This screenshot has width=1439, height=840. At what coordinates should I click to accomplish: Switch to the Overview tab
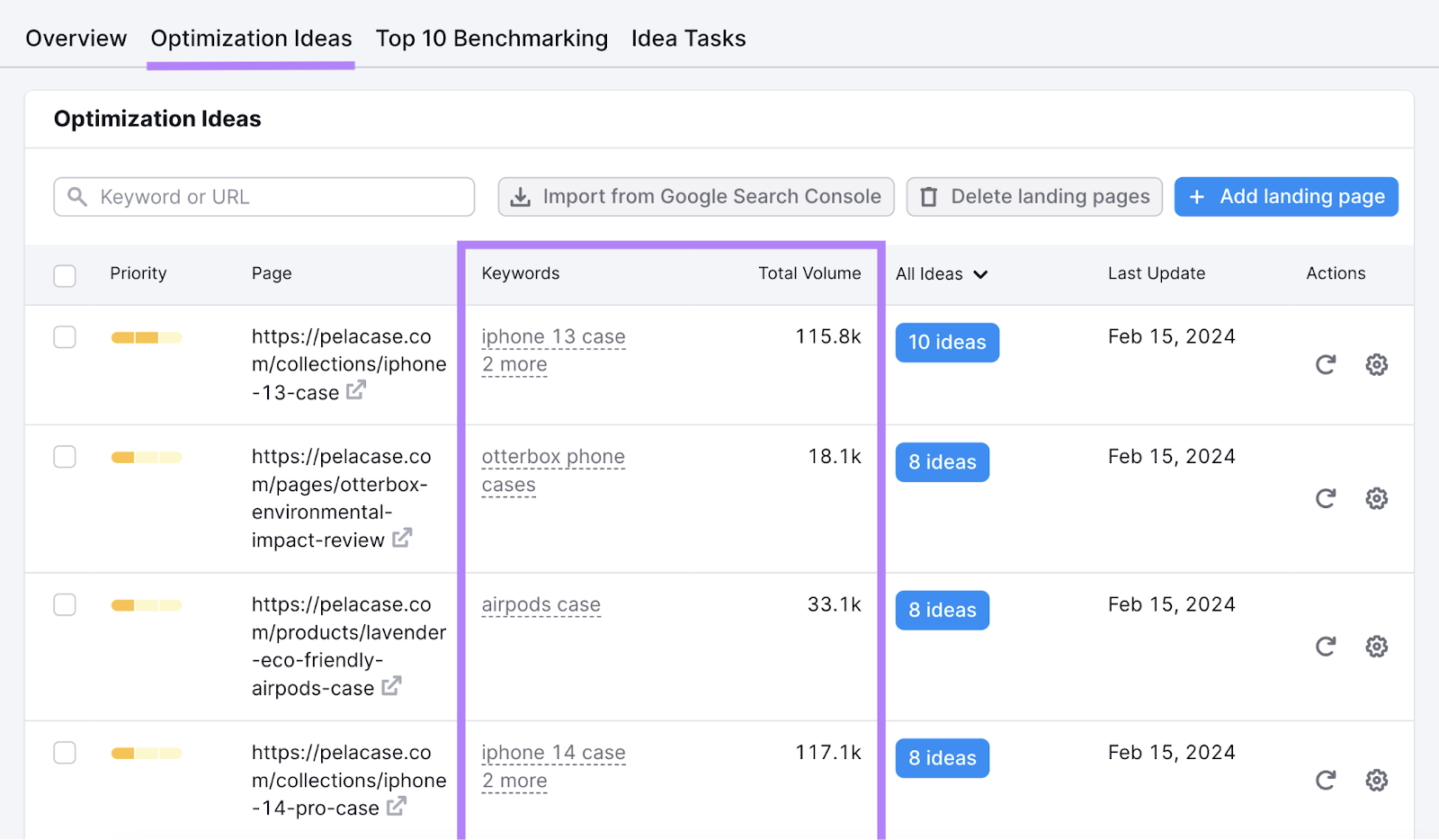76,39
